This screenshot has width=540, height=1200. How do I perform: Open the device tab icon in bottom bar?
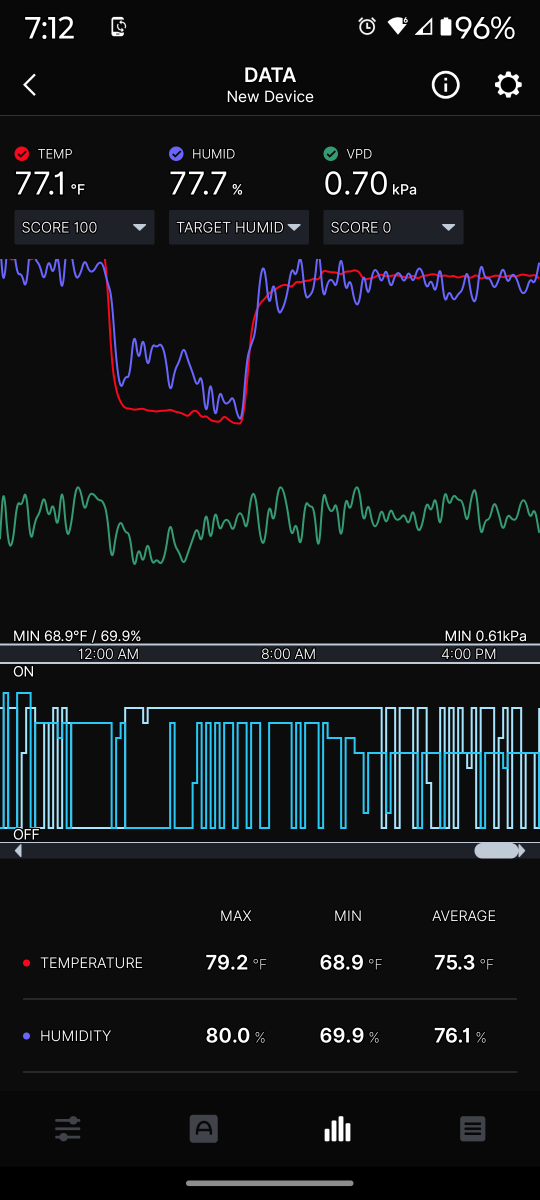204,1130
